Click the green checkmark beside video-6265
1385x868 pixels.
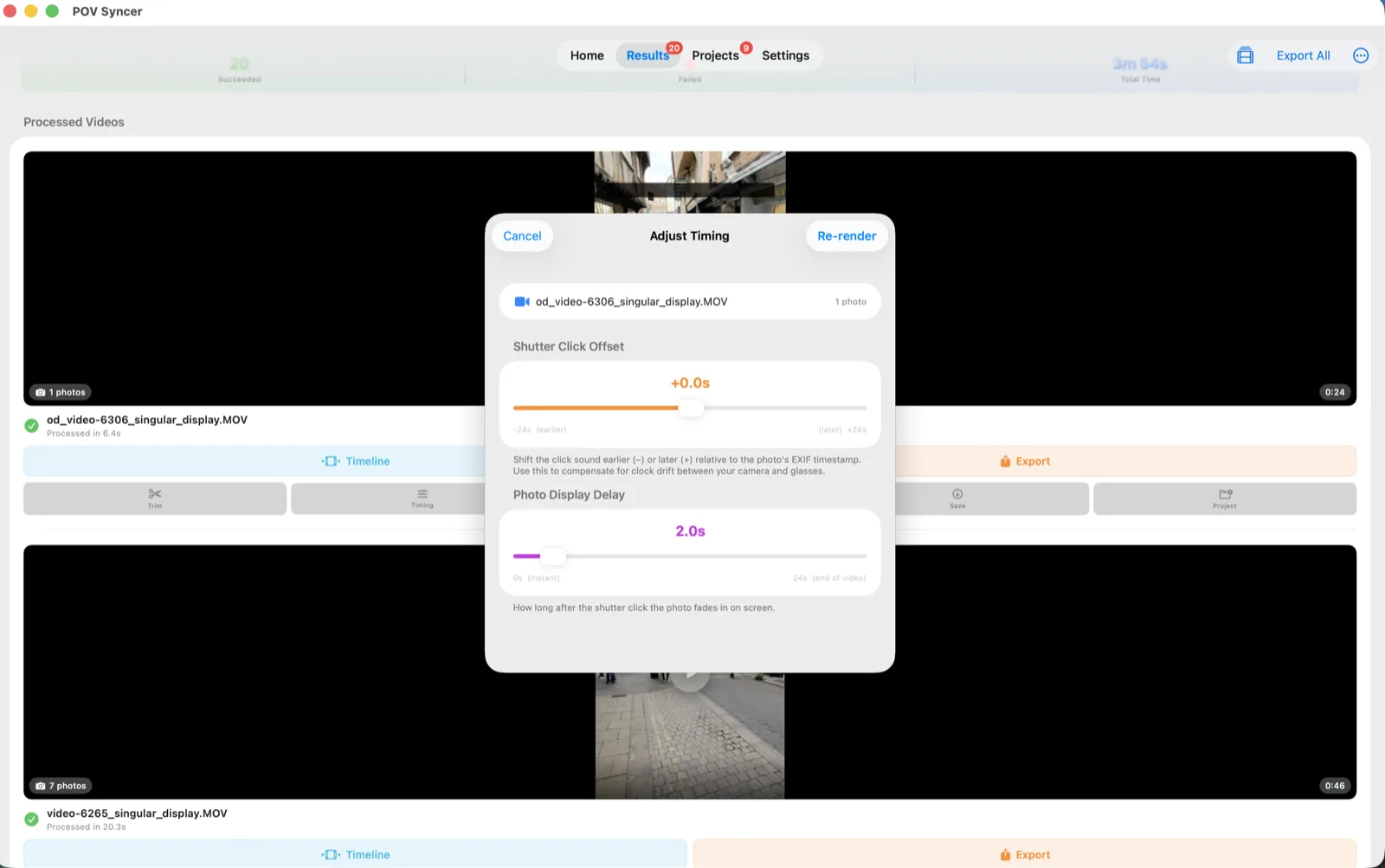(x=31, y=820)
